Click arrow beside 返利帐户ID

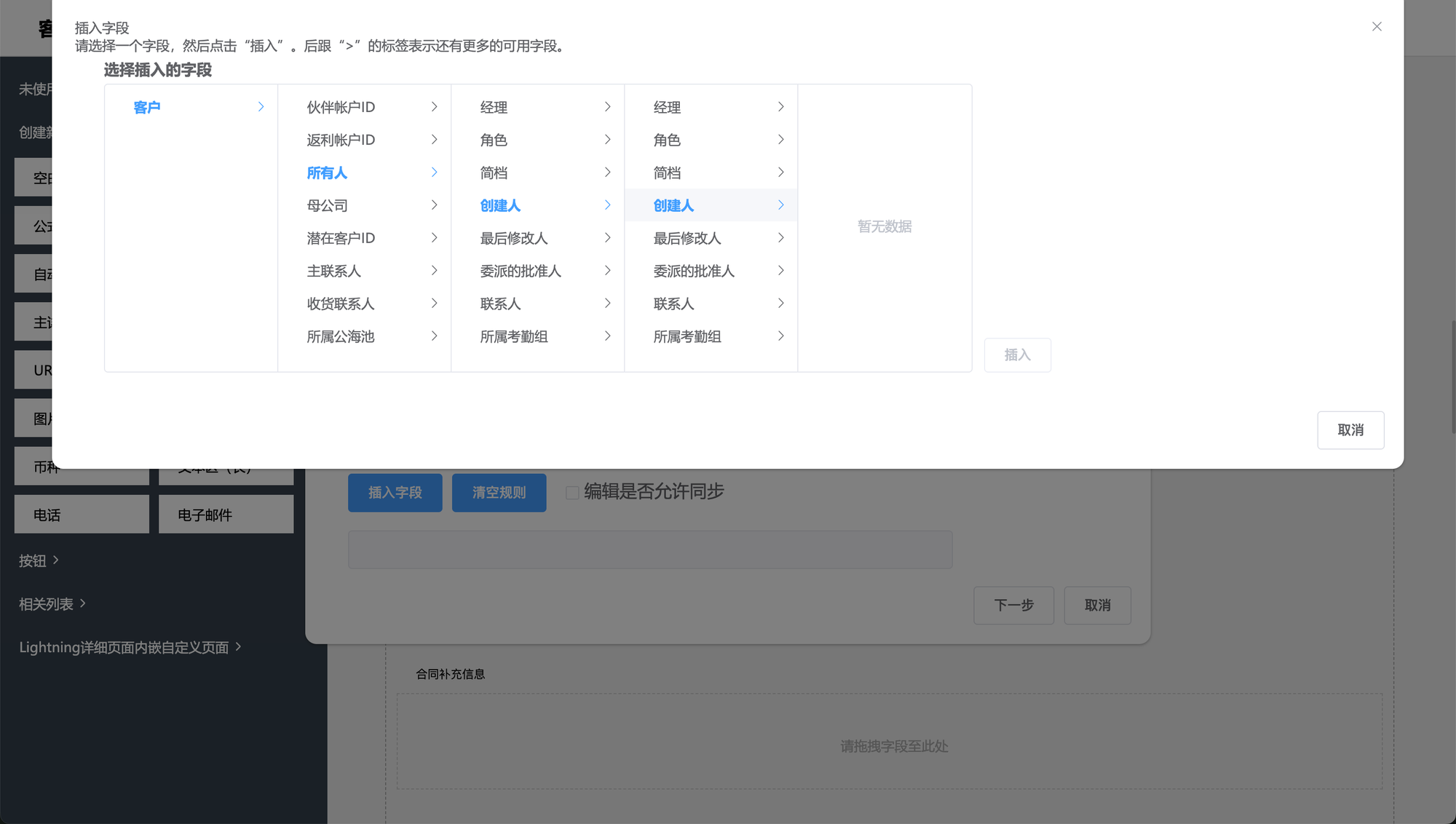point(434,140)
